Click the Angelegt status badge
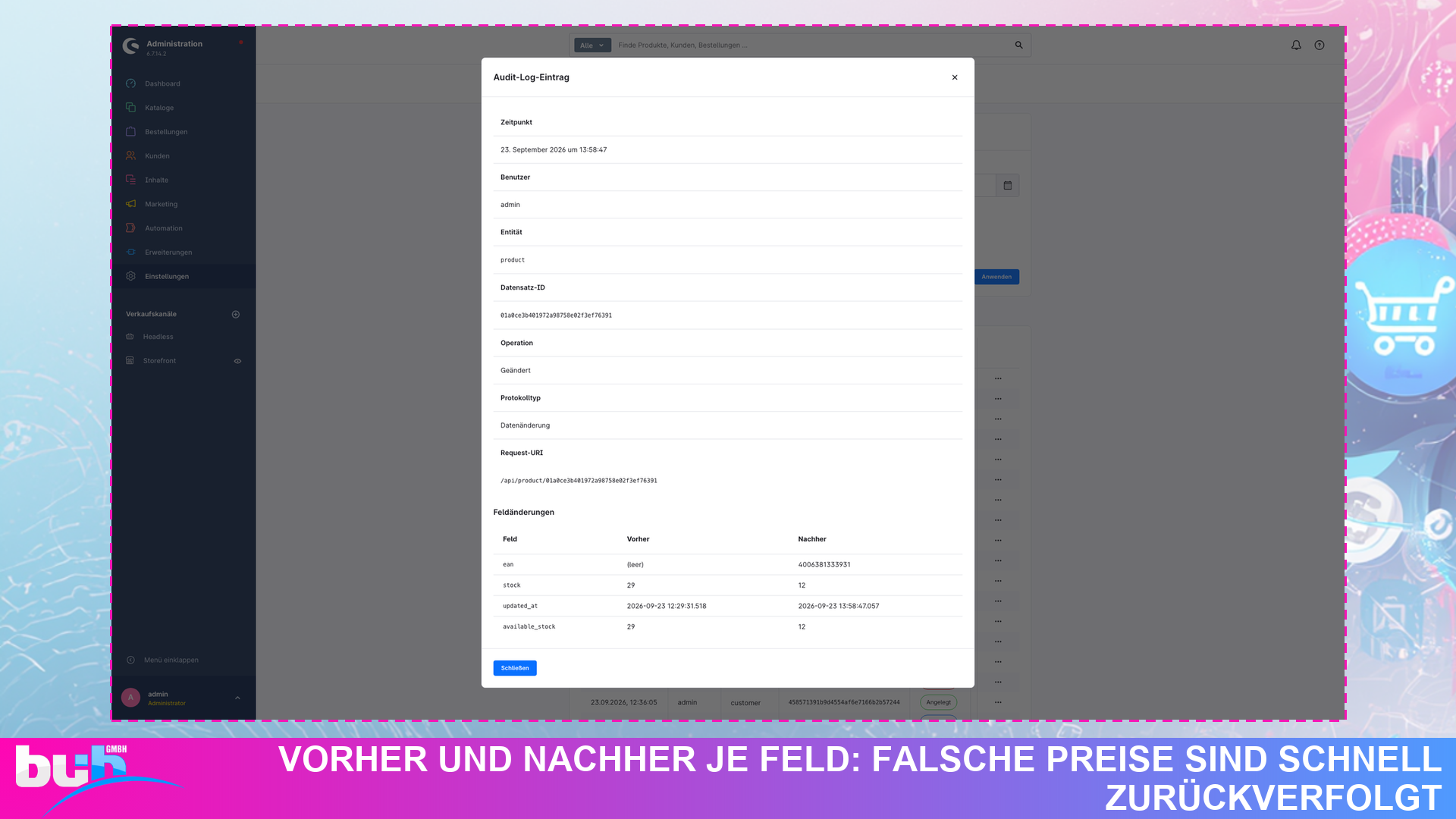 [x=939, y=702]
